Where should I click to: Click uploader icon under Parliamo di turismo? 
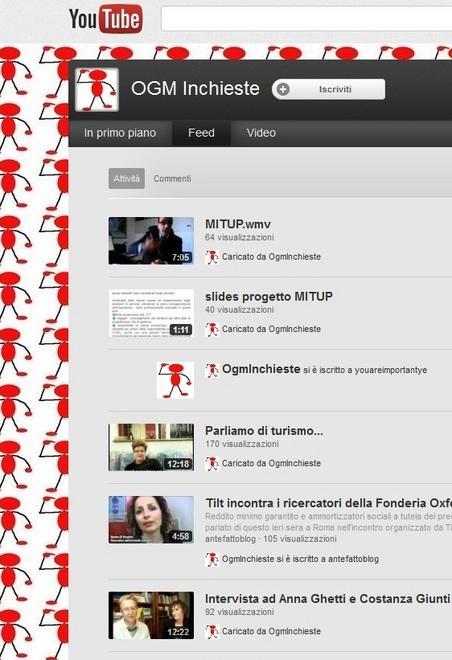pyautogui.click(x=212, y=463)
